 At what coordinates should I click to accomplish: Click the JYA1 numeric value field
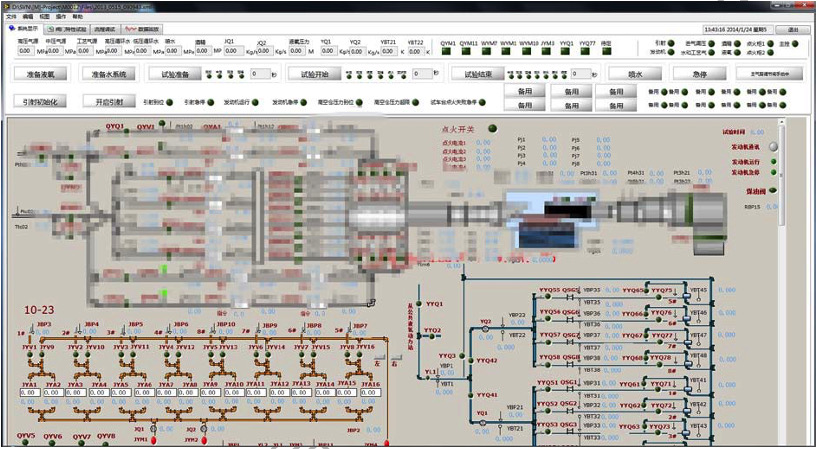[x=29, y=393]
